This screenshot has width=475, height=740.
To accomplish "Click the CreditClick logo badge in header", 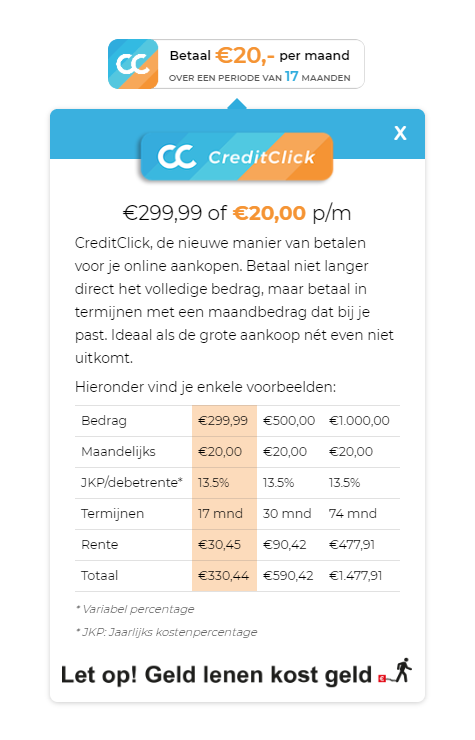I will tap(237, 157).
